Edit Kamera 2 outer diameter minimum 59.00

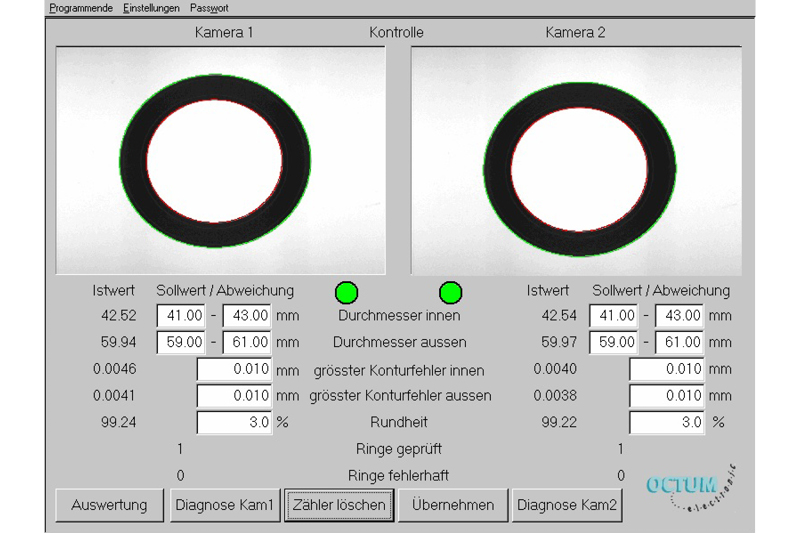[x=613, y=342]
